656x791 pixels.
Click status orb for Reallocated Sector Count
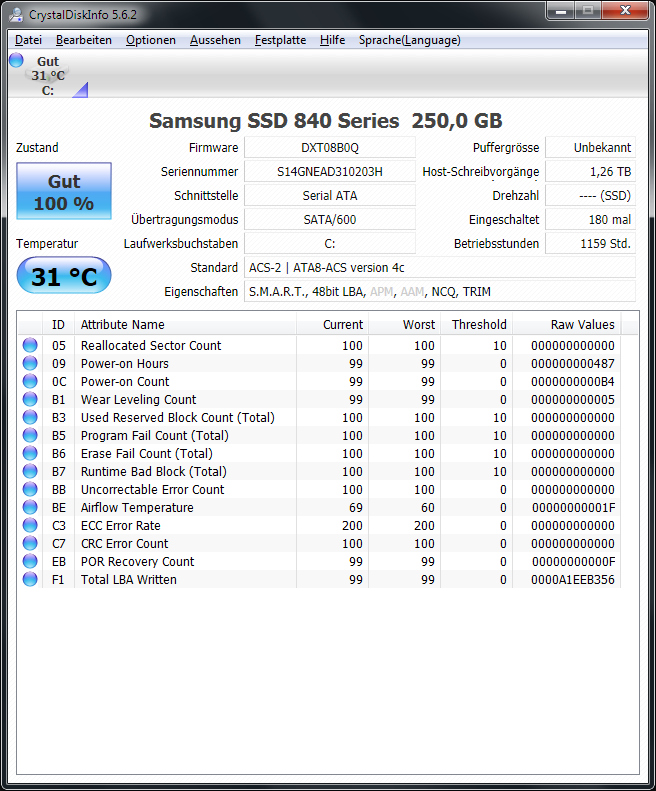30,345
